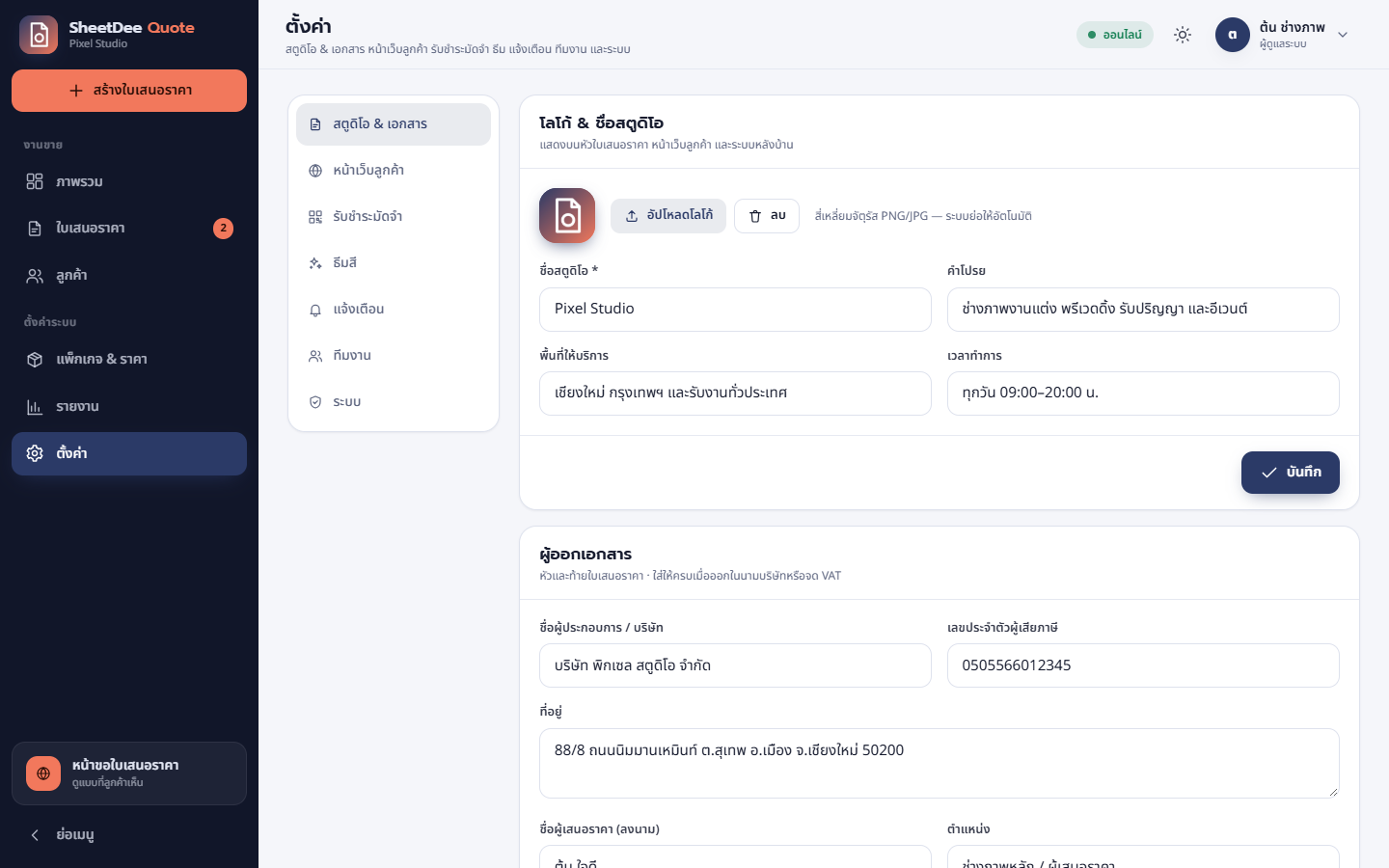Screen dimensions: 1389x868
Task: Open the ธีมสี theme colors tab
Action: click(x=394, y=263)
